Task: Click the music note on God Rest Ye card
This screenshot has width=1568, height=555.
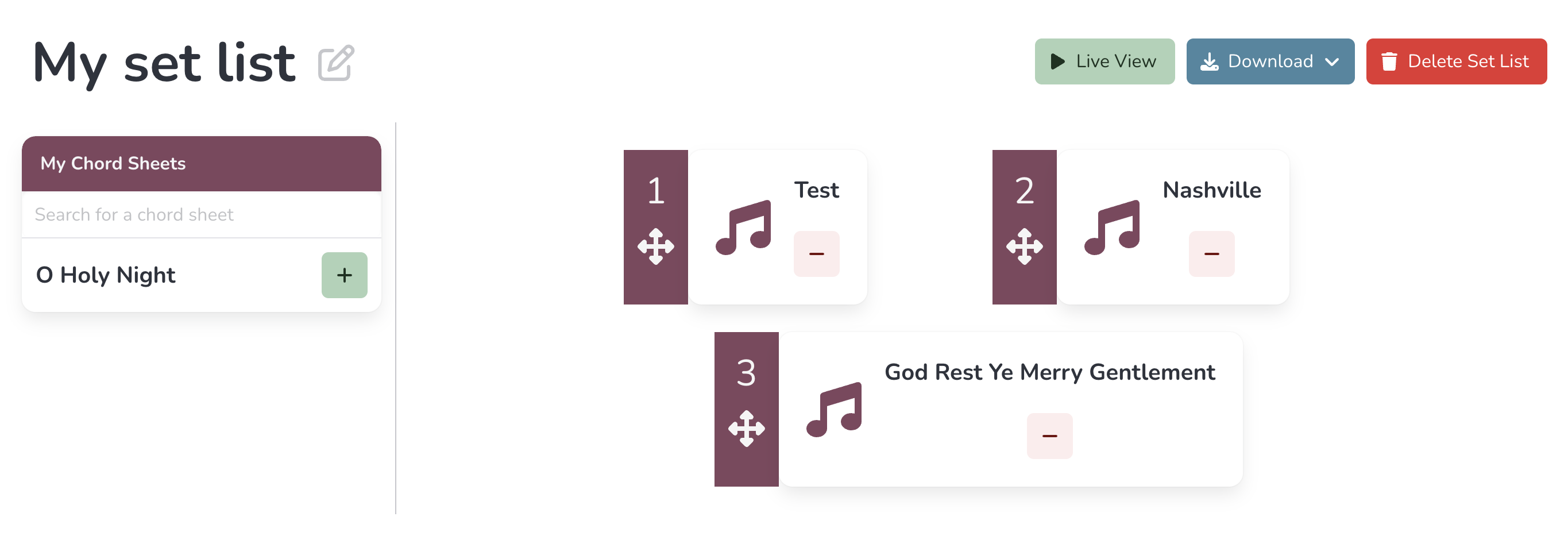Action: (x=834, y=410)
